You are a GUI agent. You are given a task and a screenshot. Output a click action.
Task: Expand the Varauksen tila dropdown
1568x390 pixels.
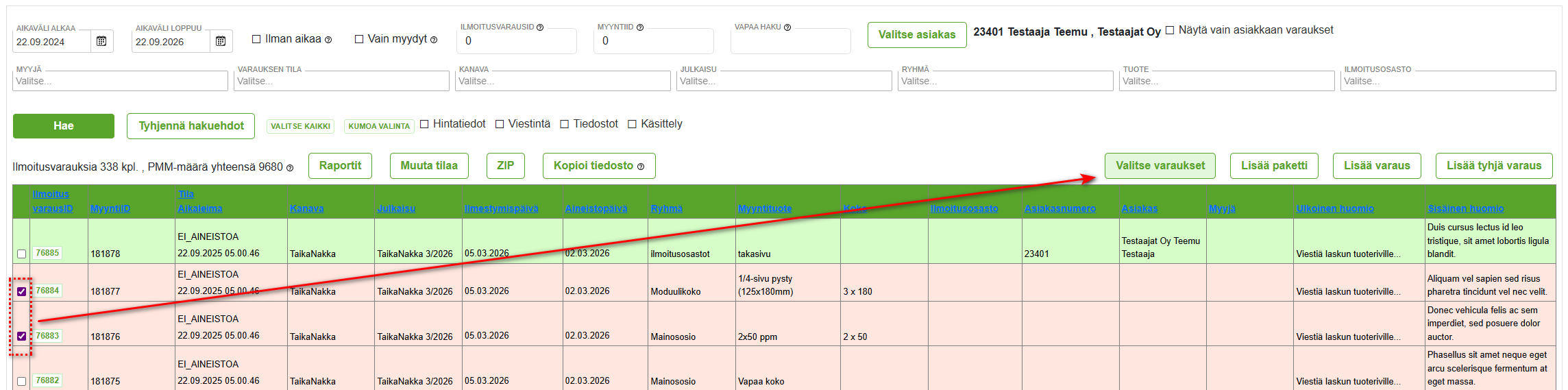pos(341,81)
